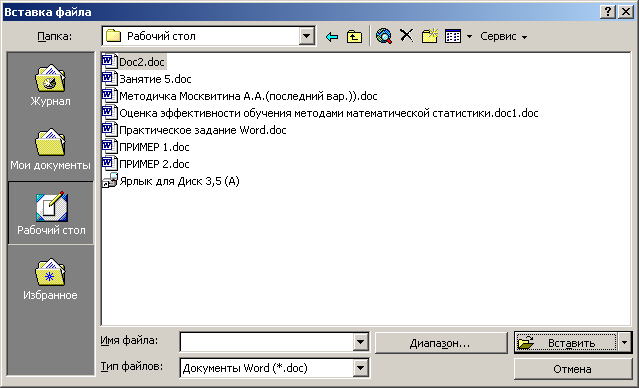Click the Word icon beside Оценка эффективности file
The height and width of the screenshot is (388, 639).
pyautogui.click(x=109, y=112)
